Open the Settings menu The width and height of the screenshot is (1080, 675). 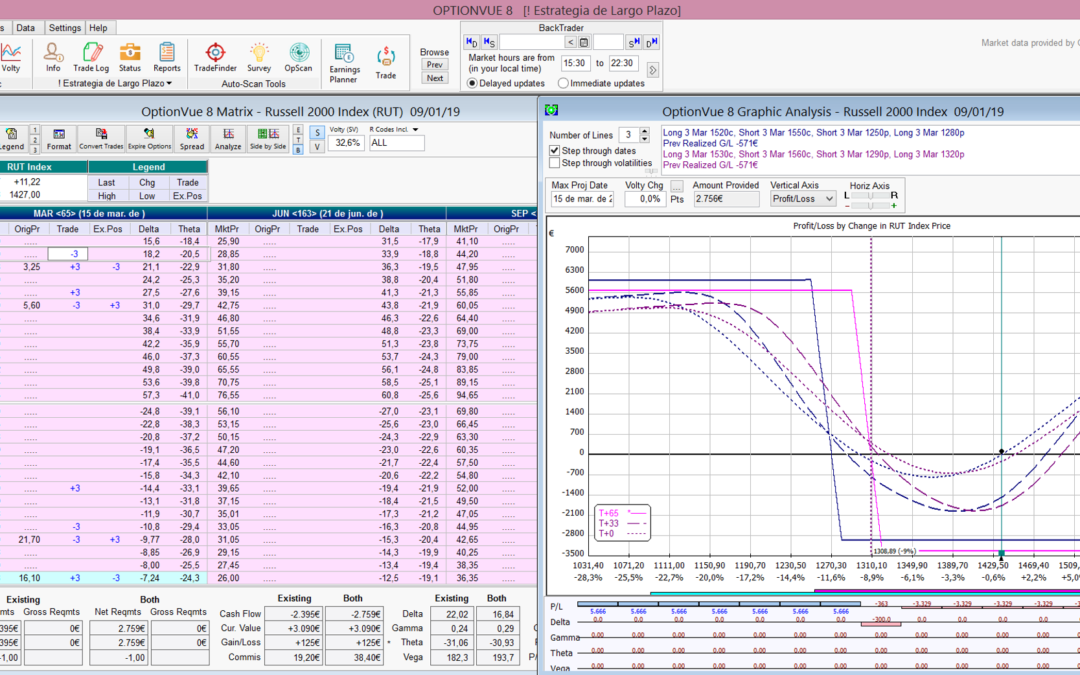point(65,28)
